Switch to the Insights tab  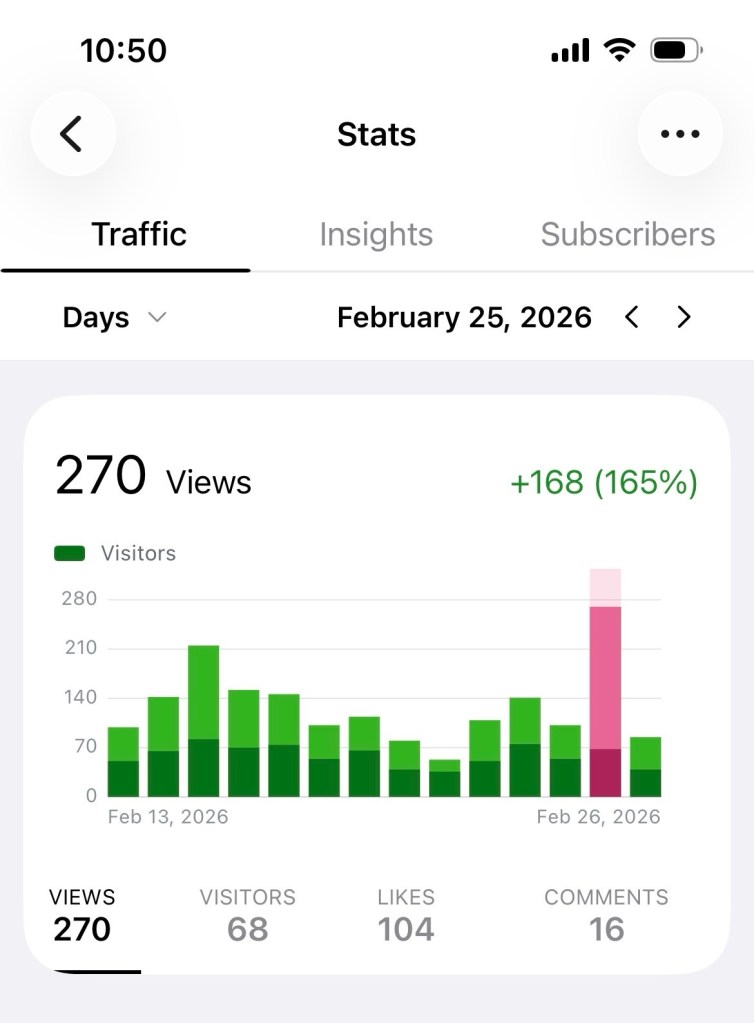click(376, 235)
